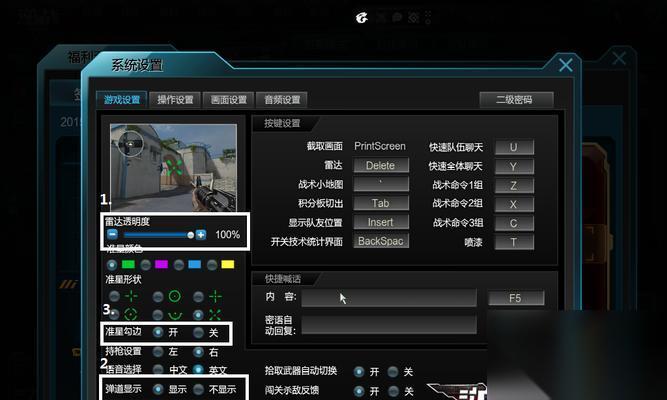
Task: Decrease radar transparency with minus button
Action: coord(112,234)
